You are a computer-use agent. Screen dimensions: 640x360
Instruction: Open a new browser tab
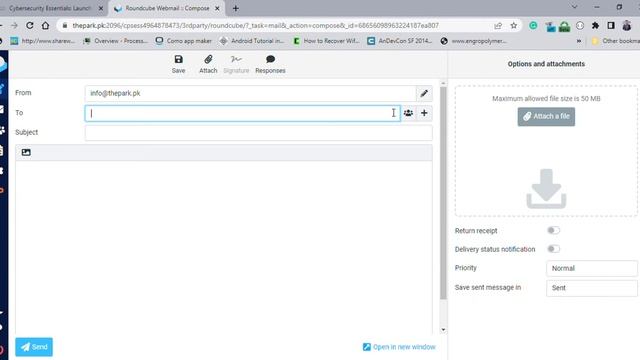[x=236, y=8]
